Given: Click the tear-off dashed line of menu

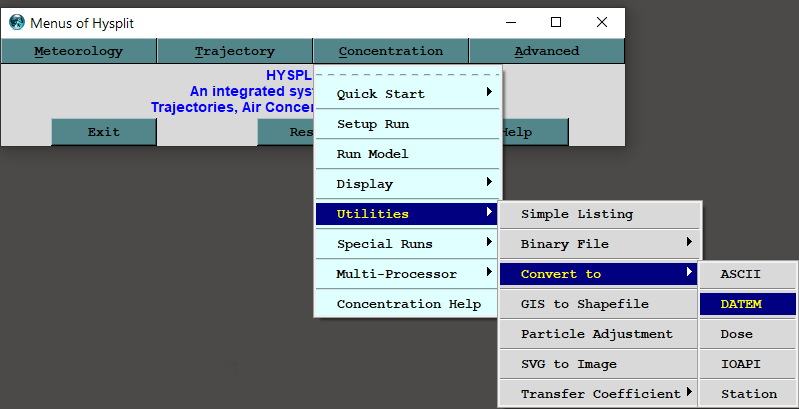Looking at the screenshot, I should pyautogui.click(x=407, y=74).
